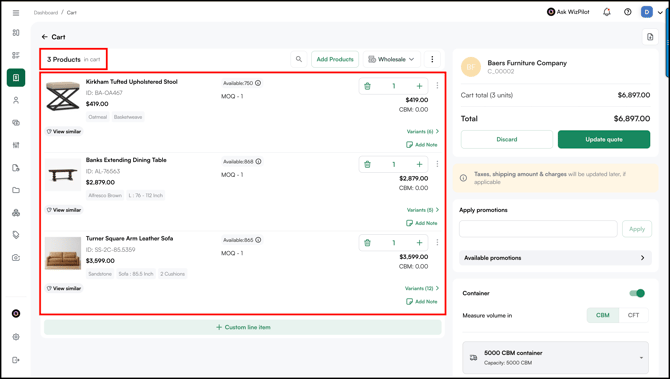
Task: Click the Baers Furniture Company customer name
Action: pos(527,63)
